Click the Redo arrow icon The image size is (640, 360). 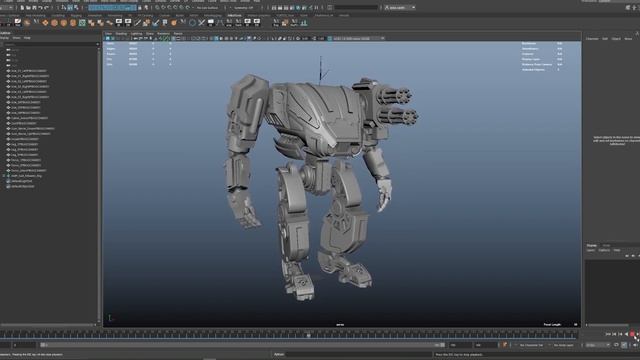tap(46, 7)
